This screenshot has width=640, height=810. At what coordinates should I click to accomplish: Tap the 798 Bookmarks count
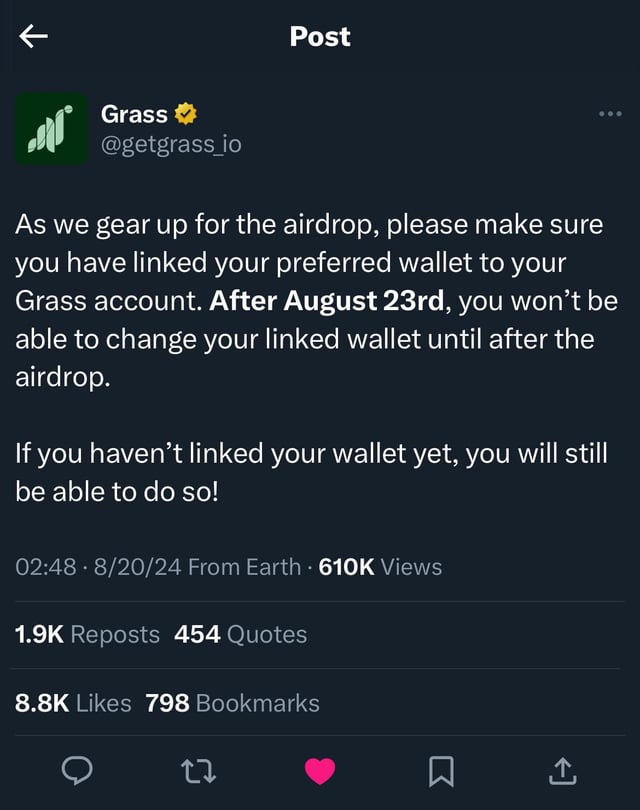pos(232,703)
